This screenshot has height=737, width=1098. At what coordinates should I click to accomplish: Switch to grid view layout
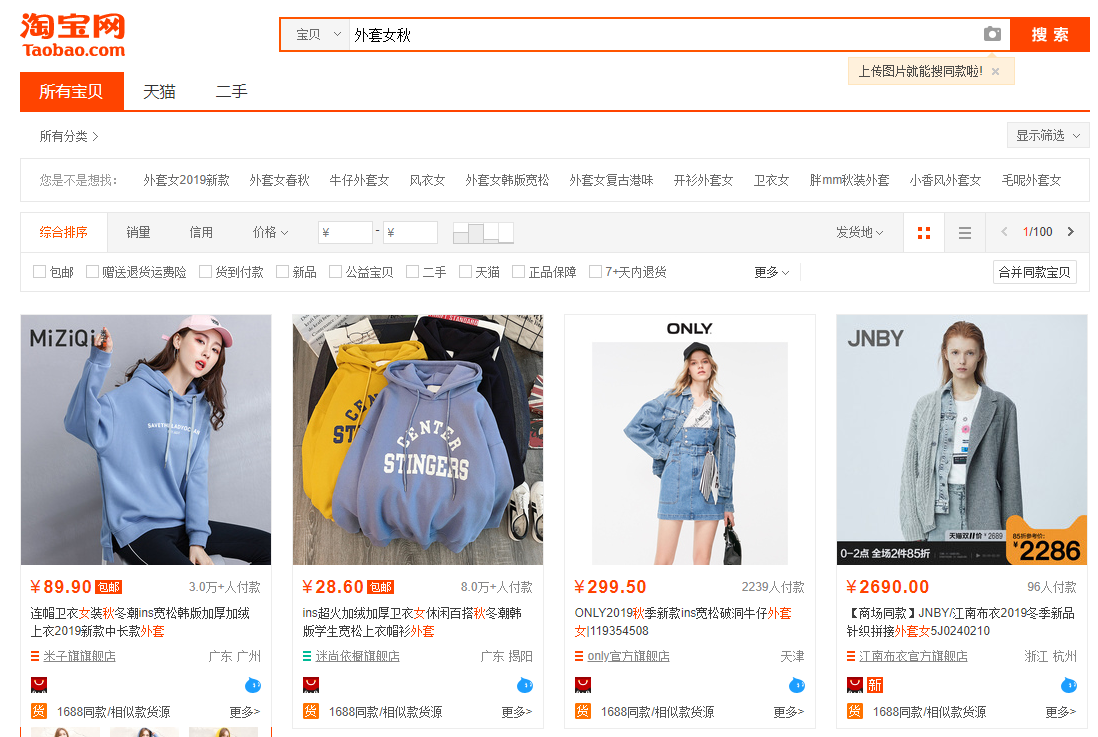point(923,232)
